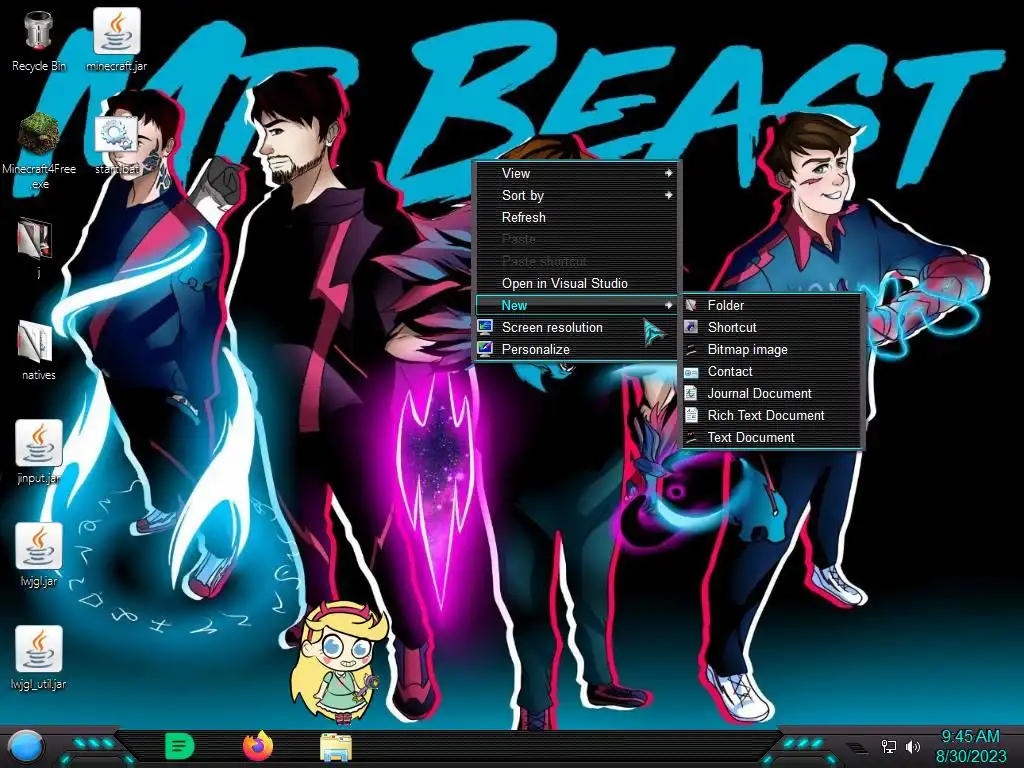Screen dimensions: 1024x768
Task: Select the lwjgl.jar file icon
Action: point(39,546)
